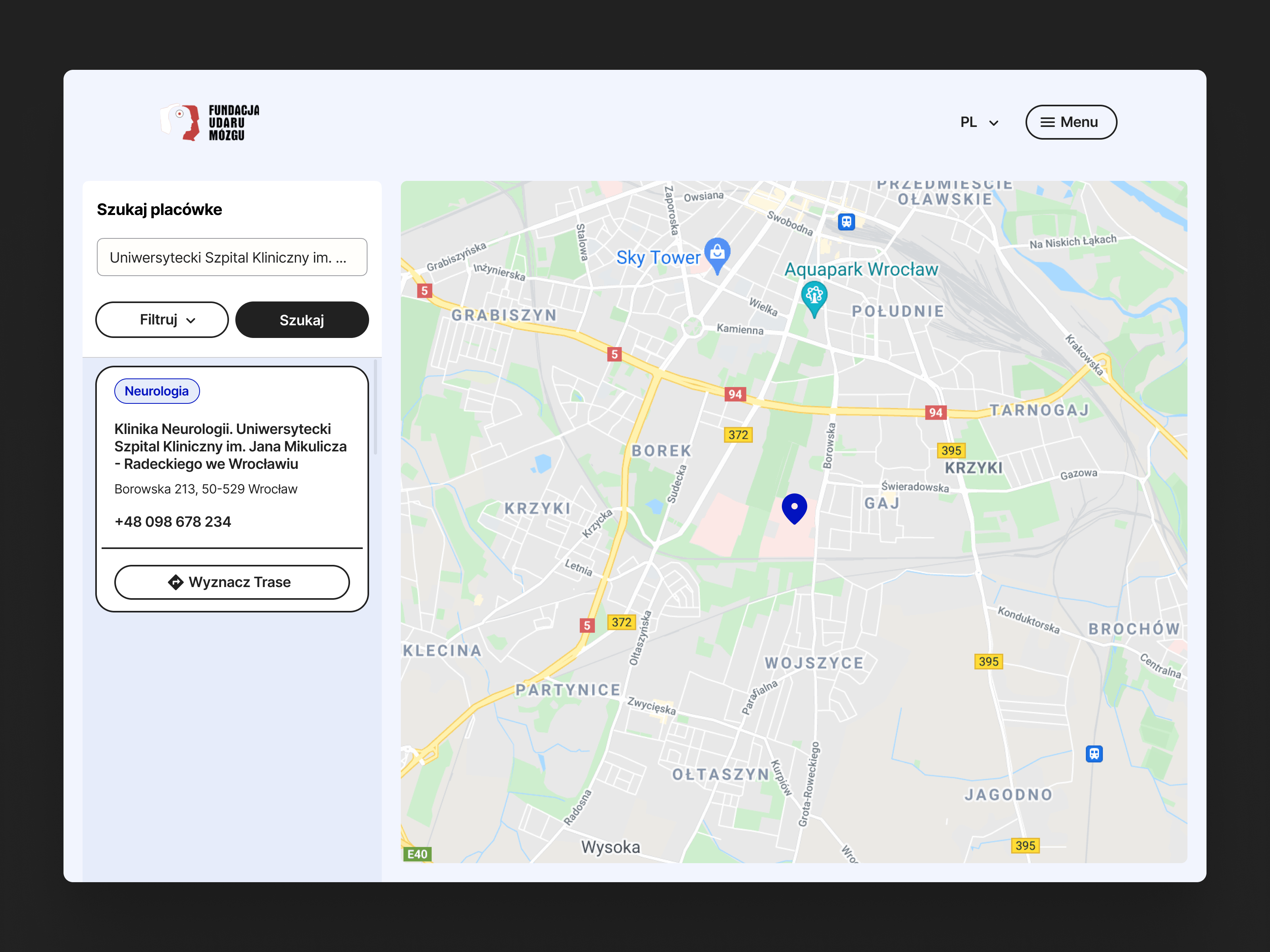Viewport: 1270px width, 952px height.
Task: Expand the Filtruj filter dropdown
Action: (162, 320)
